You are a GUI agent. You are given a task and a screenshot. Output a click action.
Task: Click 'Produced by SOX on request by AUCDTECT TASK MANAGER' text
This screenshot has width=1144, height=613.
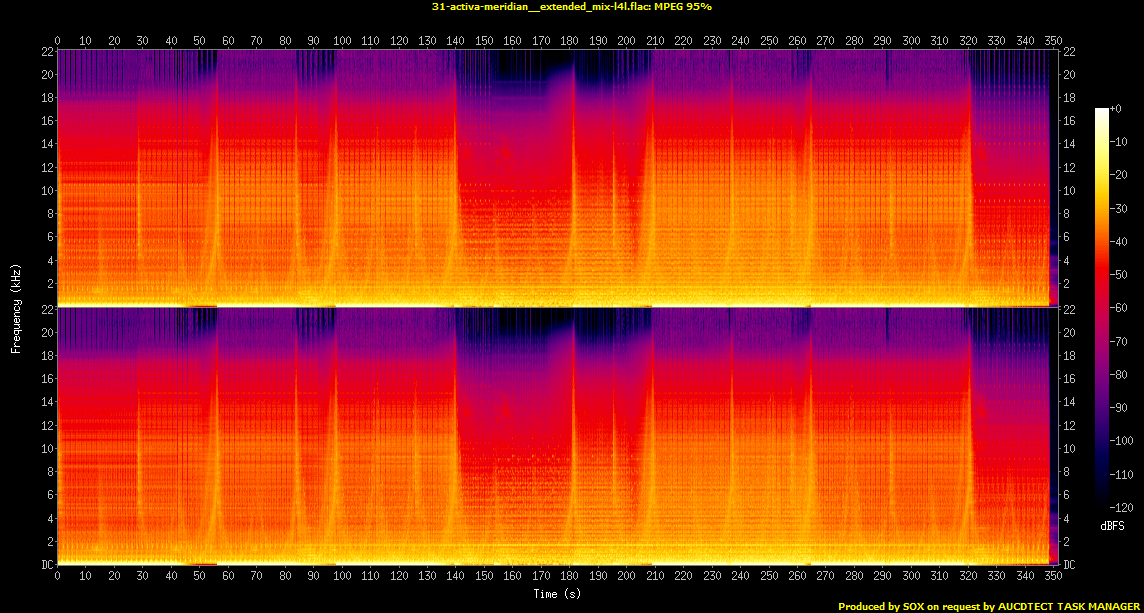(989, 606)
